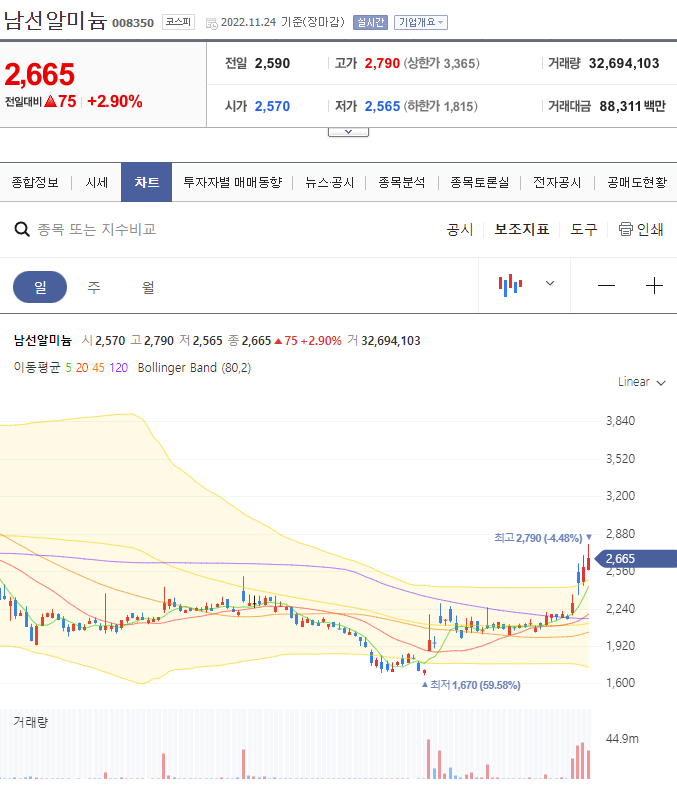Click the 5-day moving average label
677x789 pixels.
pos(68,368)
